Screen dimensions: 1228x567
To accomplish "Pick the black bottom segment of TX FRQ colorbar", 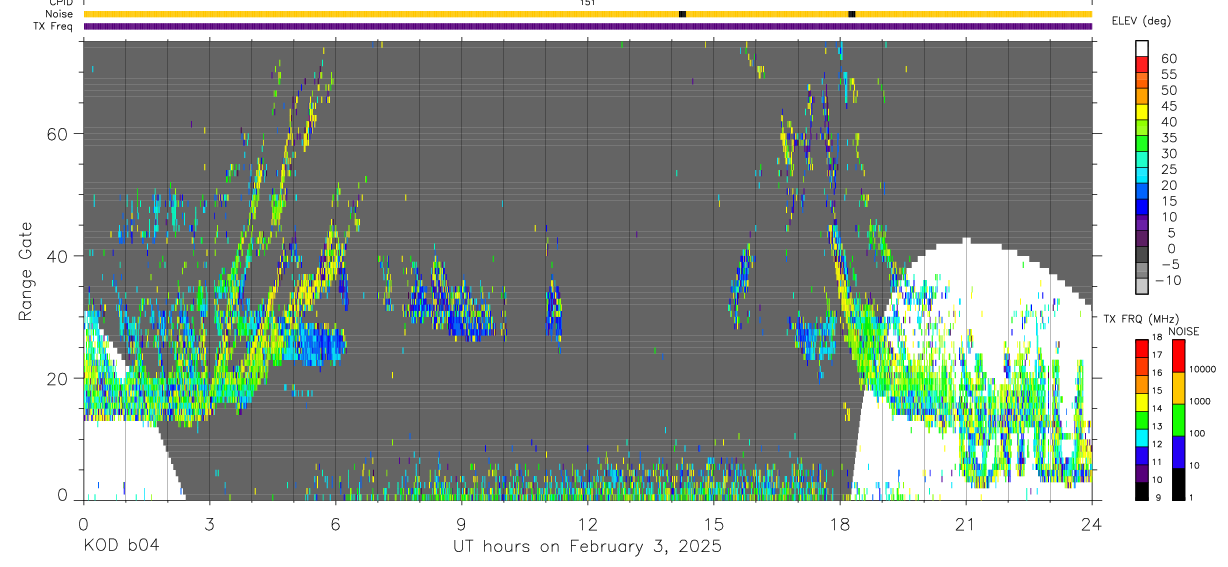I will coord(1141,491).
